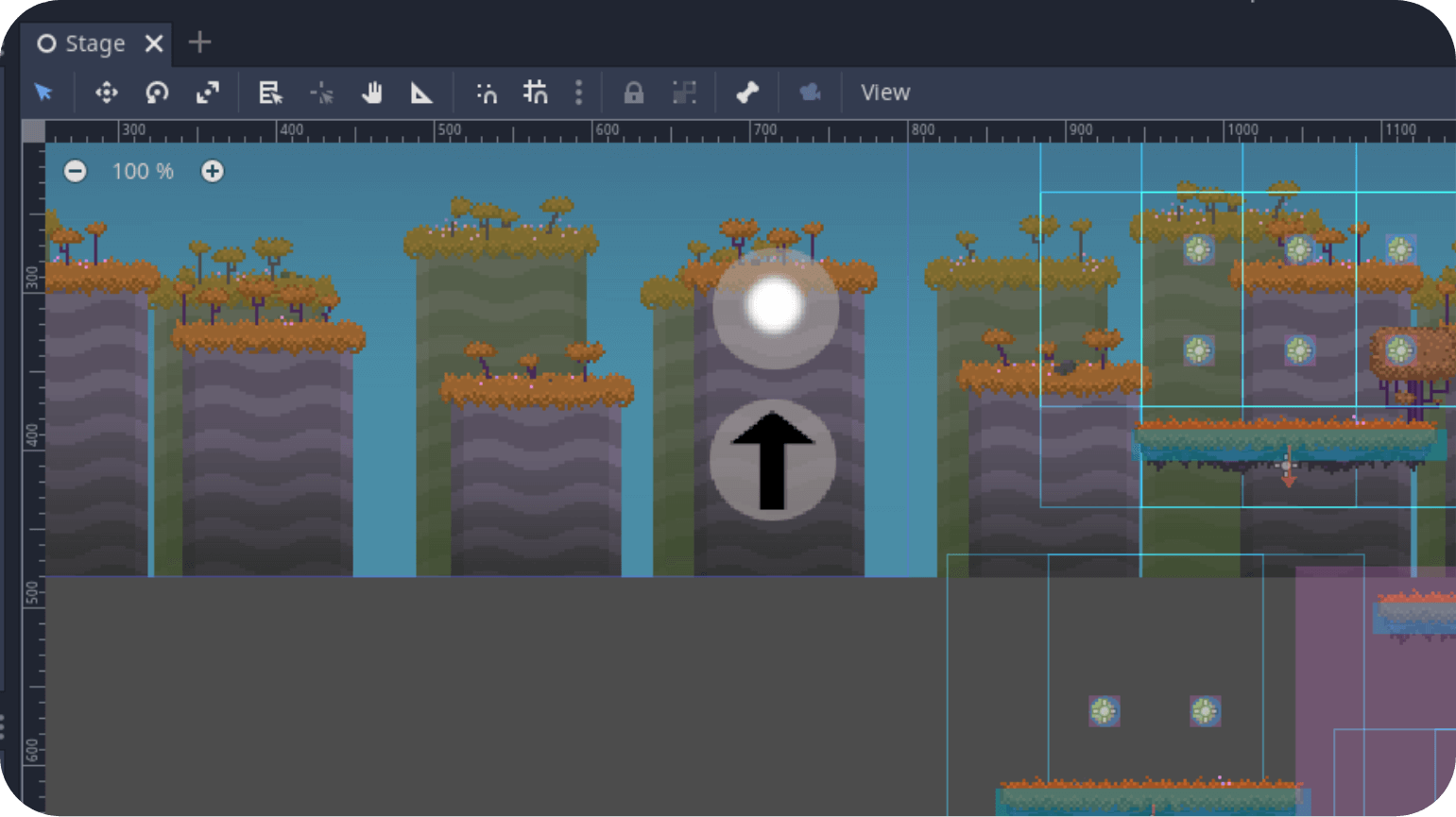Open the skeleton options bone menu
Viewport: 1456px width, 817px height.
click(x=747, y=93)
